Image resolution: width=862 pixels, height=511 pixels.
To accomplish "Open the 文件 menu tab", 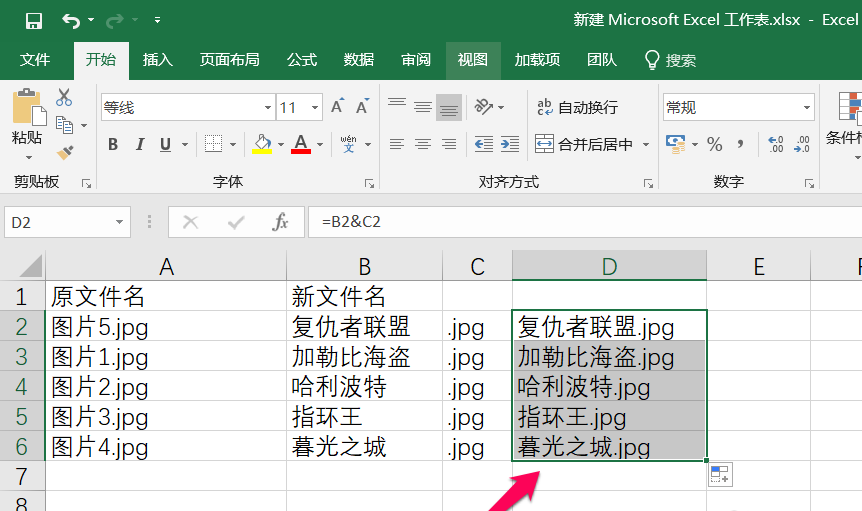I will point(35,60).
